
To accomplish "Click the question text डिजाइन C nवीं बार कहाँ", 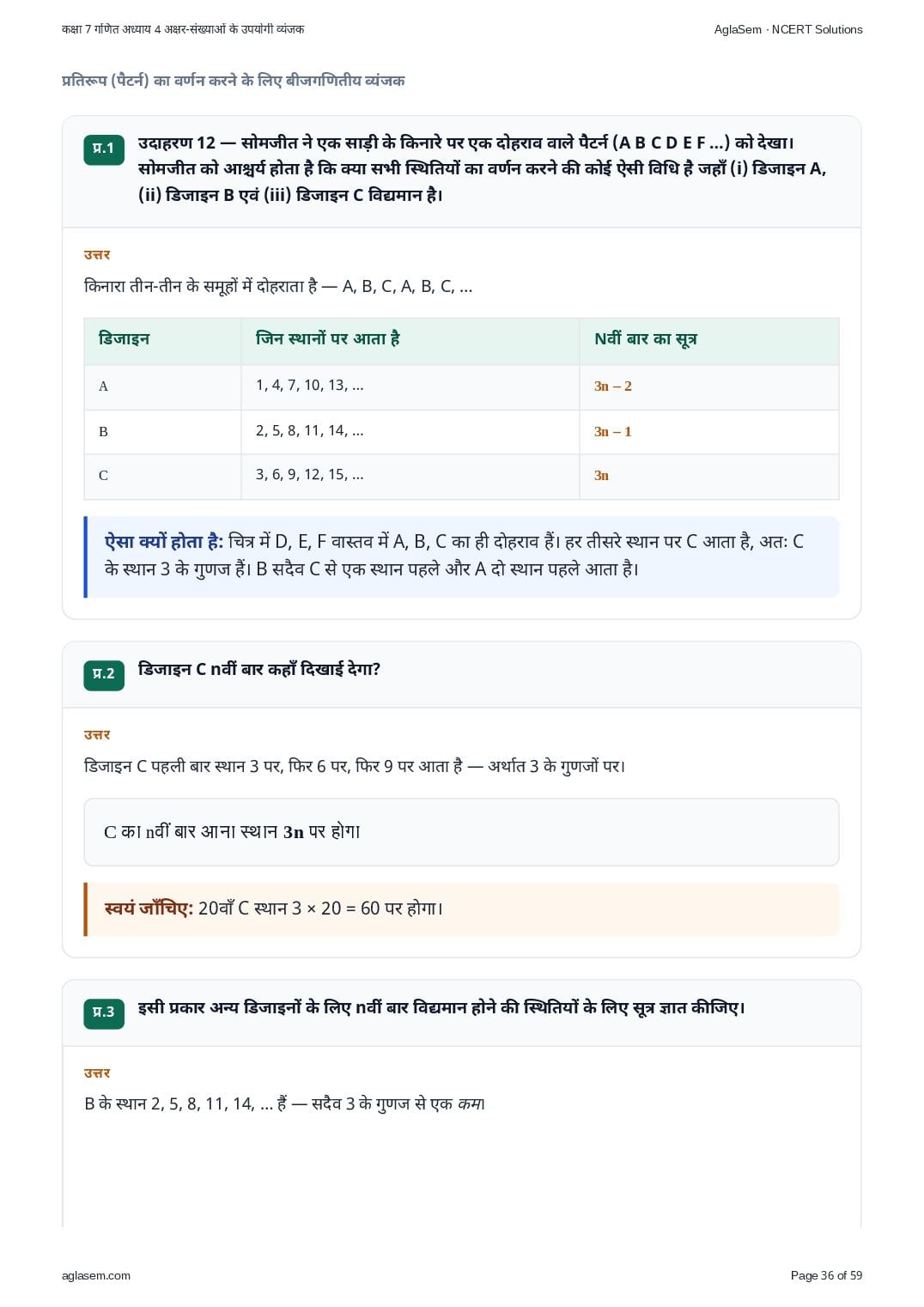I will (x=259, y=670).
